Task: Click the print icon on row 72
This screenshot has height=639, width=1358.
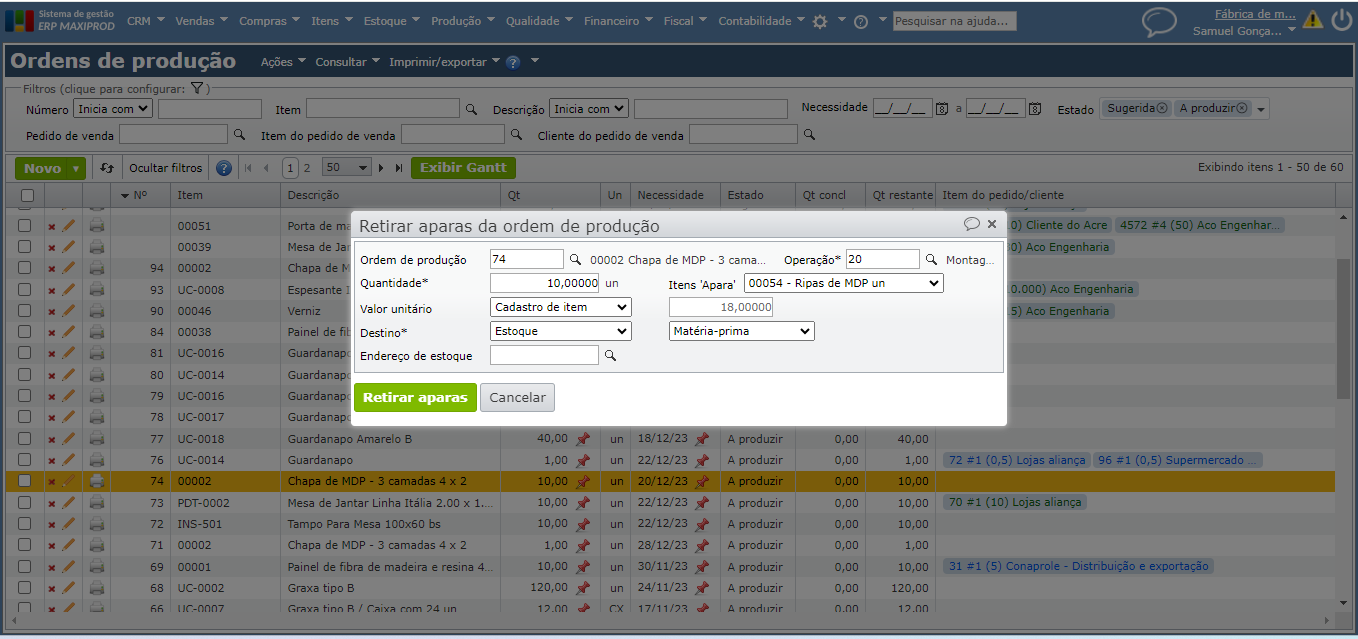Action: (x=97, y=523)
